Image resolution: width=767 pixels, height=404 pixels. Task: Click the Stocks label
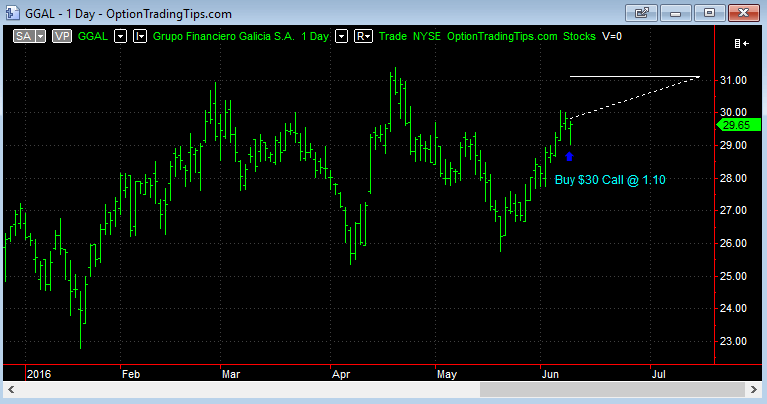click(579, 36)
